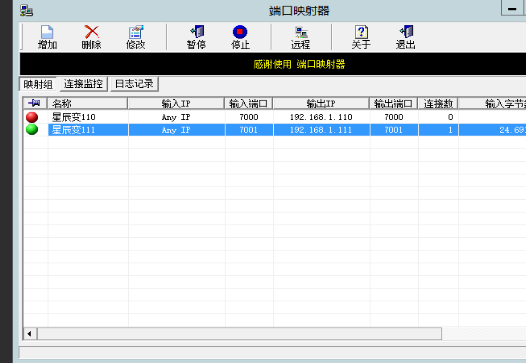Click the 输入字节 column header
The image size is (526, 363).
492,103
